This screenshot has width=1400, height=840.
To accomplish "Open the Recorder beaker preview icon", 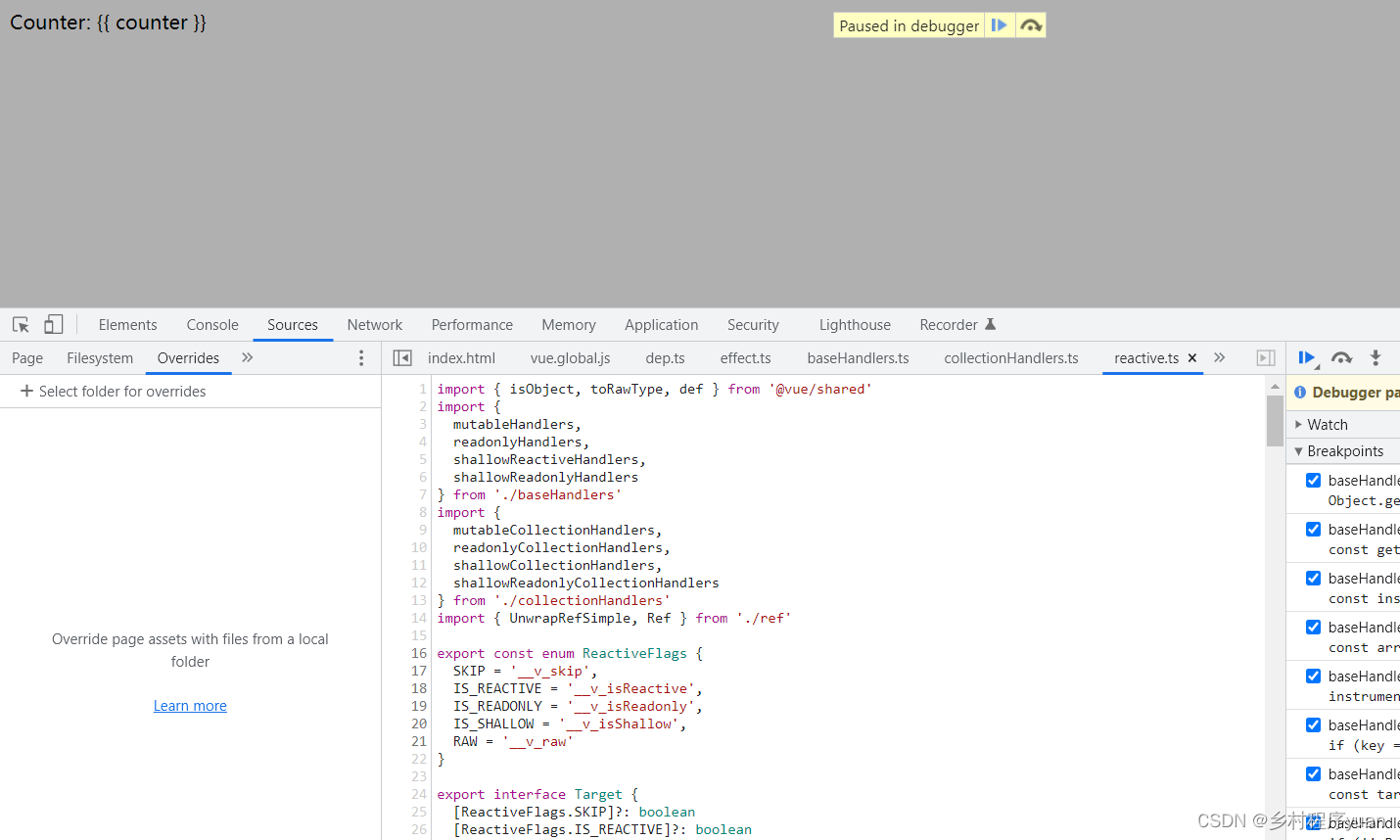I will coord(990,325).
